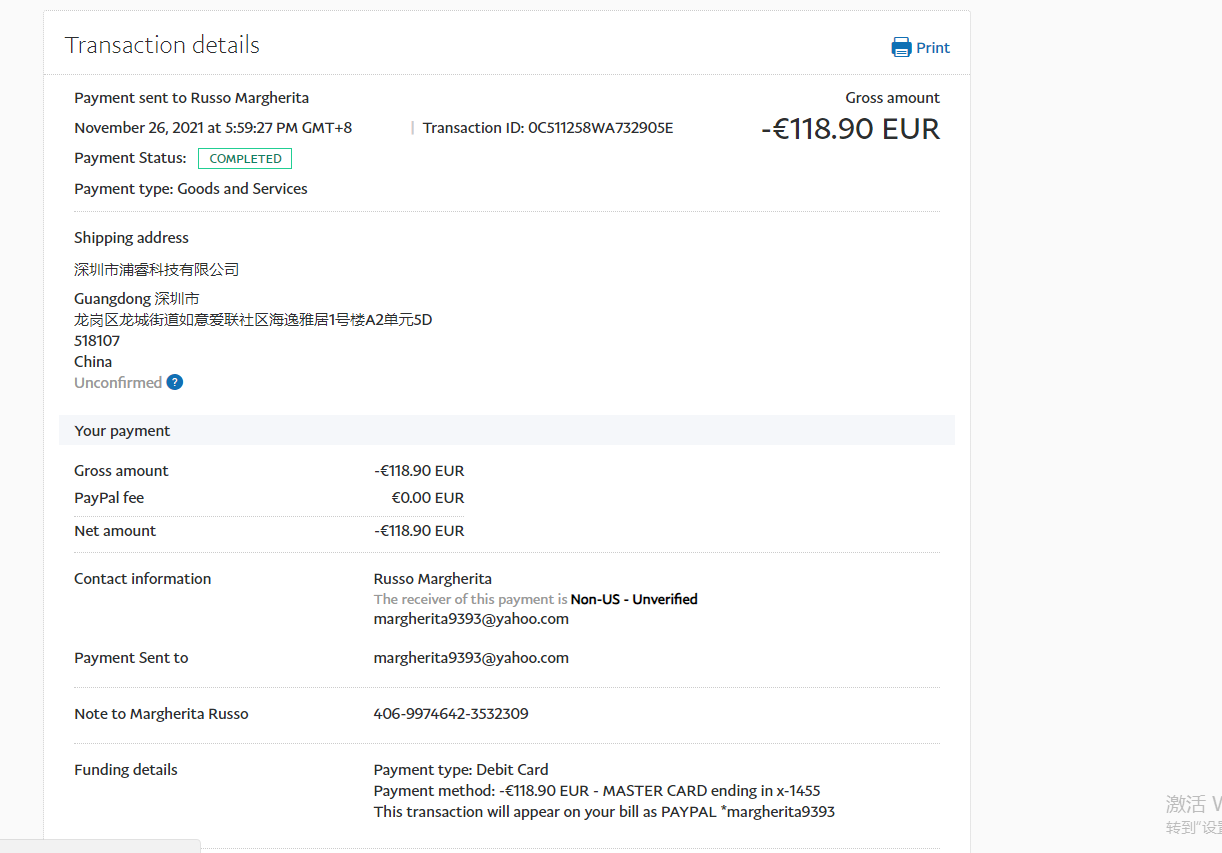Click the printer icon

[901, 48]
